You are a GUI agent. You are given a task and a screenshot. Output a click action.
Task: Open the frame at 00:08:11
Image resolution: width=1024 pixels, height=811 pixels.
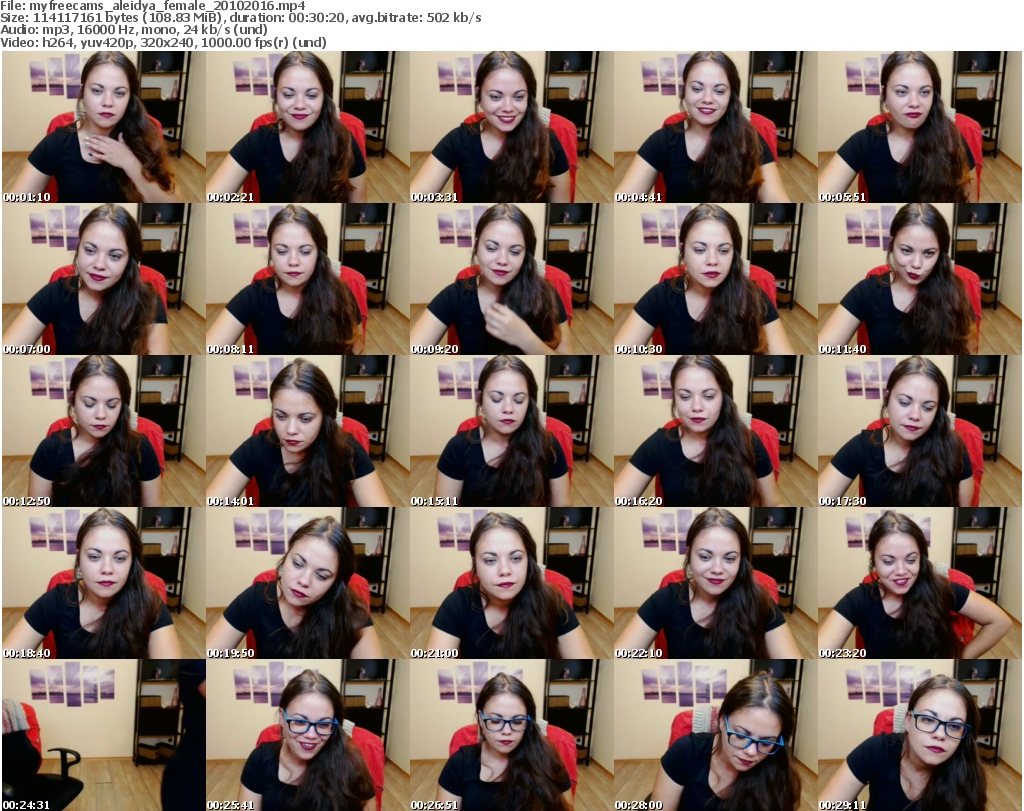[308, 279]
